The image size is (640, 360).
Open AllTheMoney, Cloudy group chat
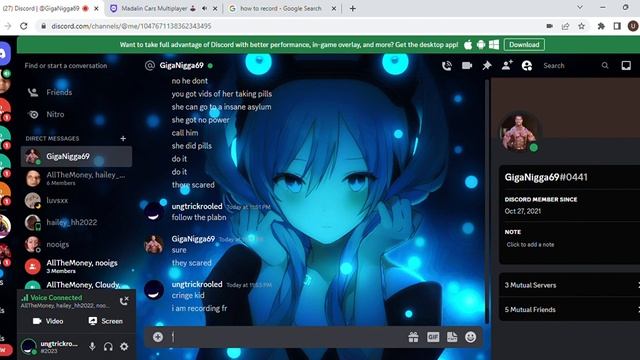click(76, 284)
